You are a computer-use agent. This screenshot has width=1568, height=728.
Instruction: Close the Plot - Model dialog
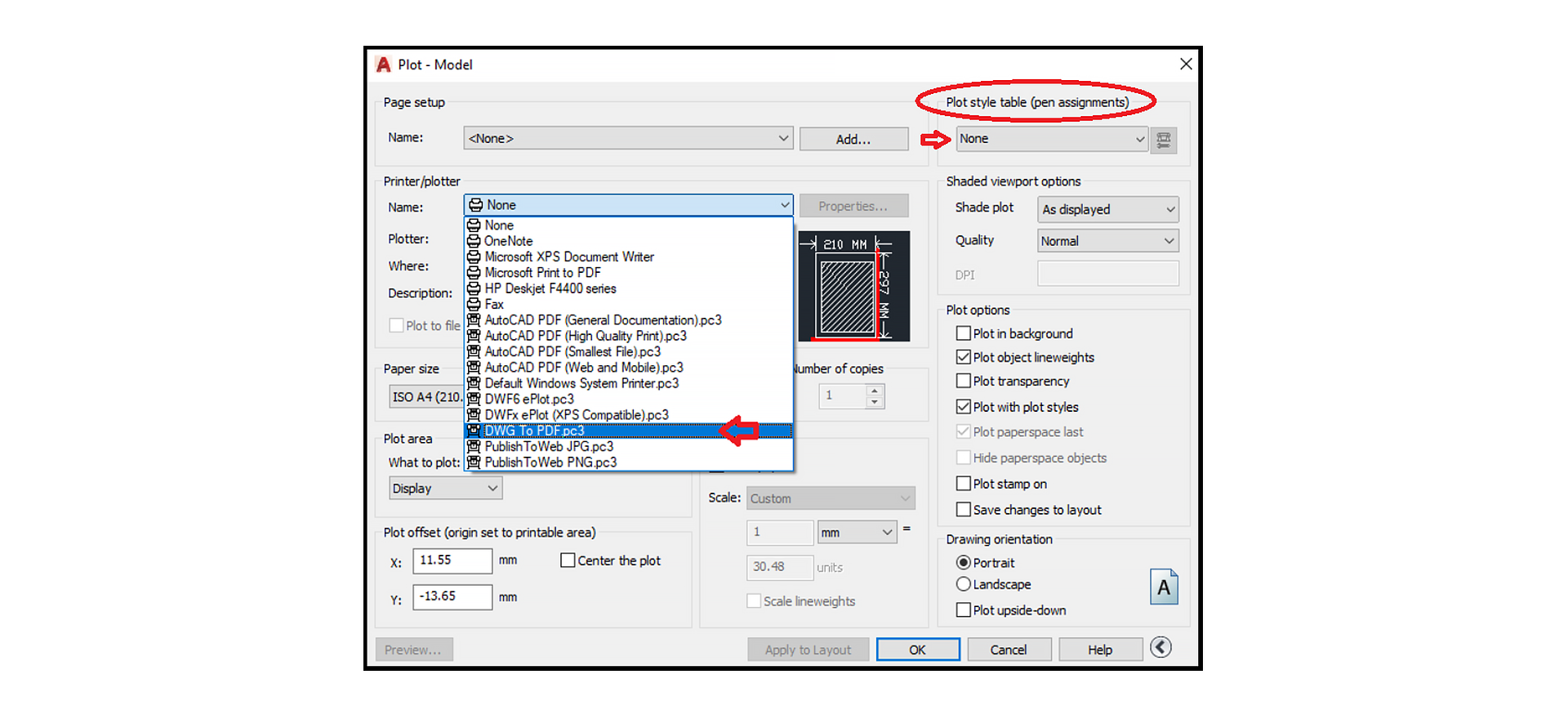coord(1186,64)
